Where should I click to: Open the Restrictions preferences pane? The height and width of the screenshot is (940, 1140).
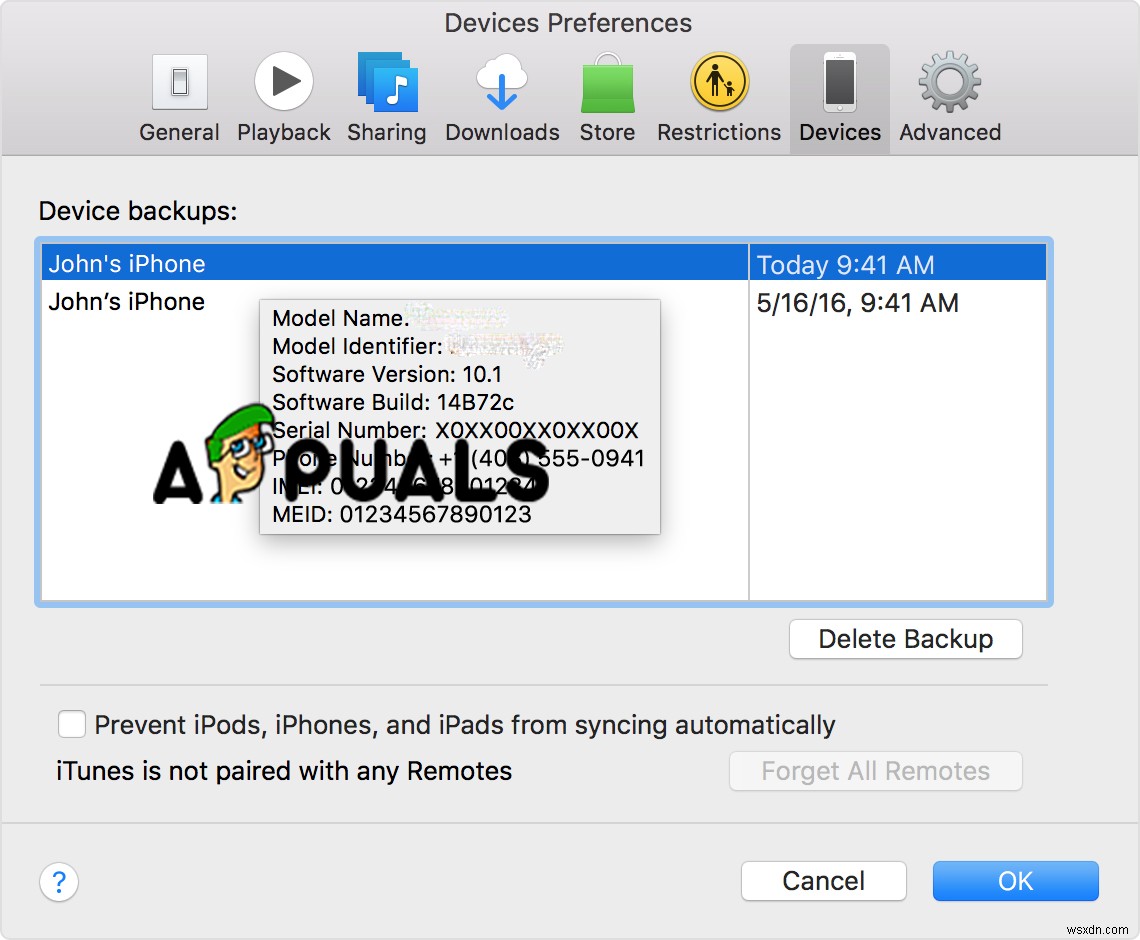(718, 95)
